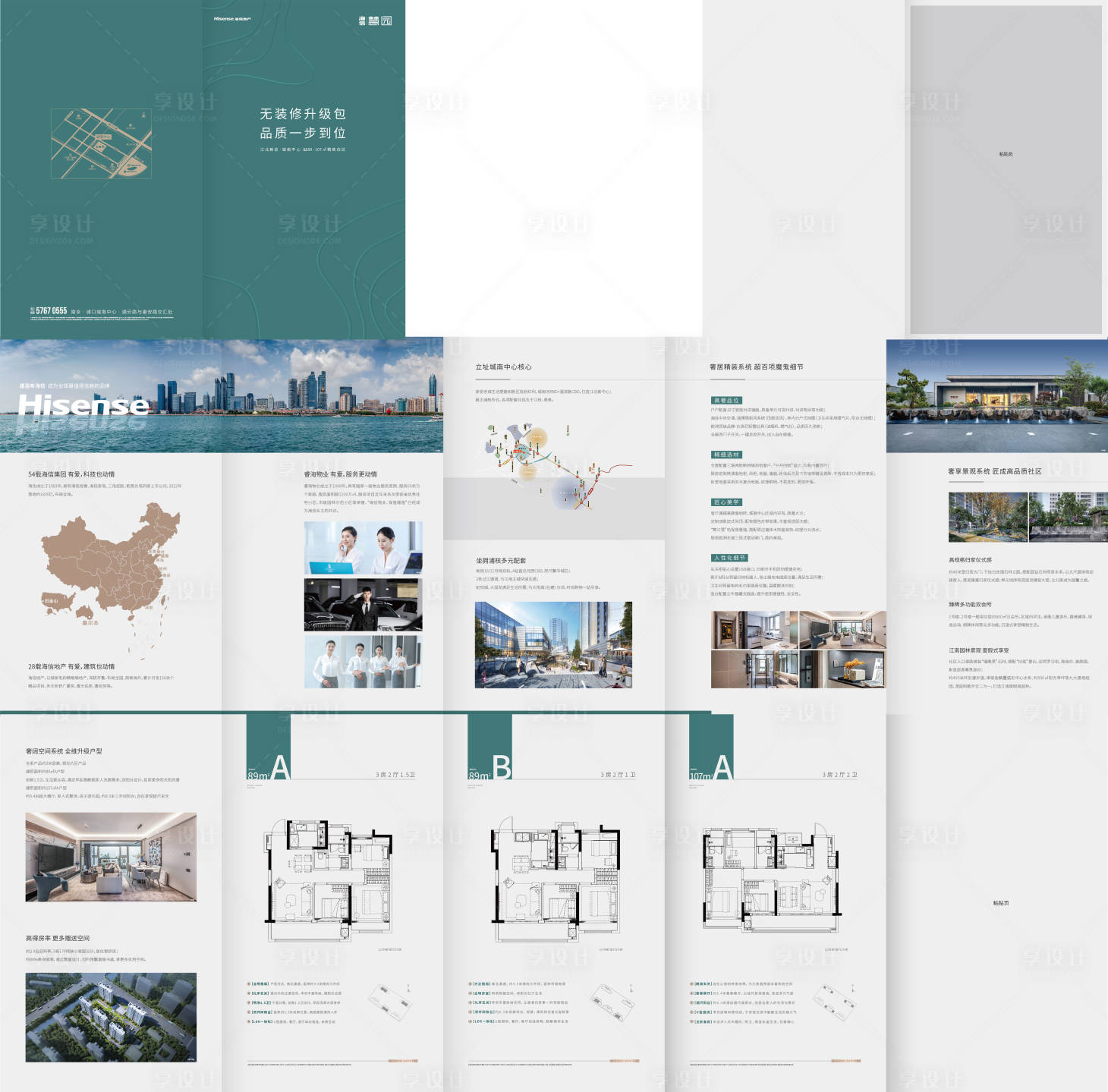
Task: Select the subheading 臻稀多功能双会所
Action: click(970, 605)
